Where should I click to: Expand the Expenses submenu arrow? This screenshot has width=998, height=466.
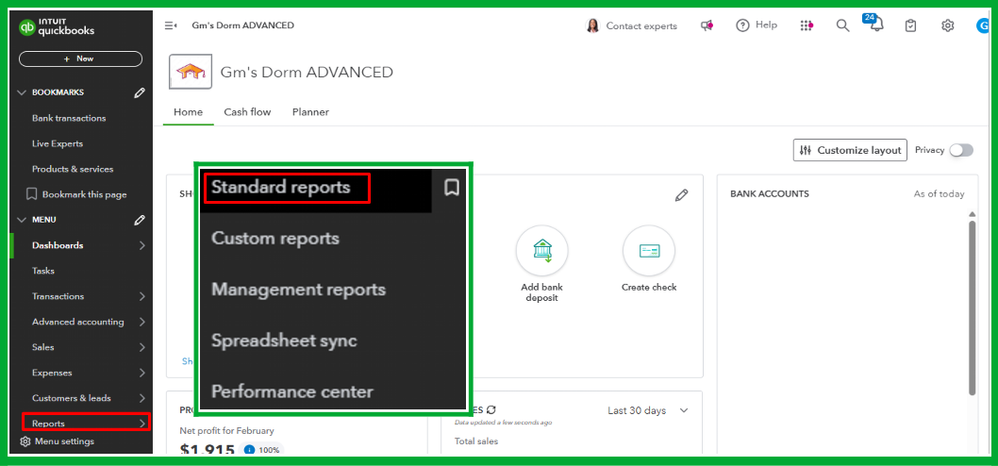(x=141, y=373)
